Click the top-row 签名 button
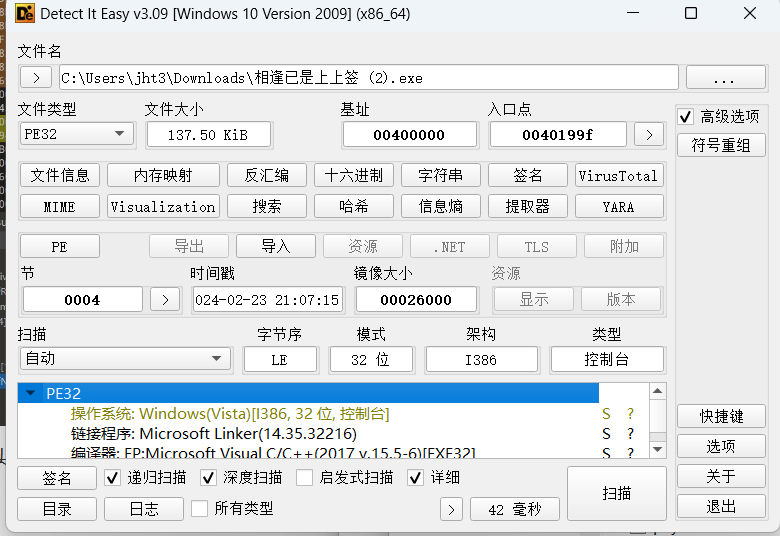Screen dimensions: 780x536 [528, 175]
